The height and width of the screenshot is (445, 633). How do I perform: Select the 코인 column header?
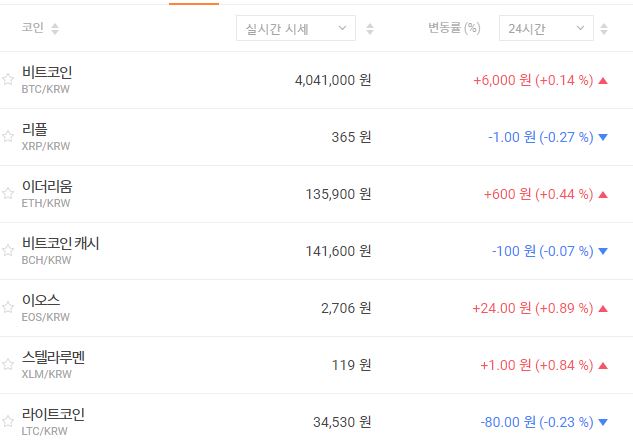[32, 29]
